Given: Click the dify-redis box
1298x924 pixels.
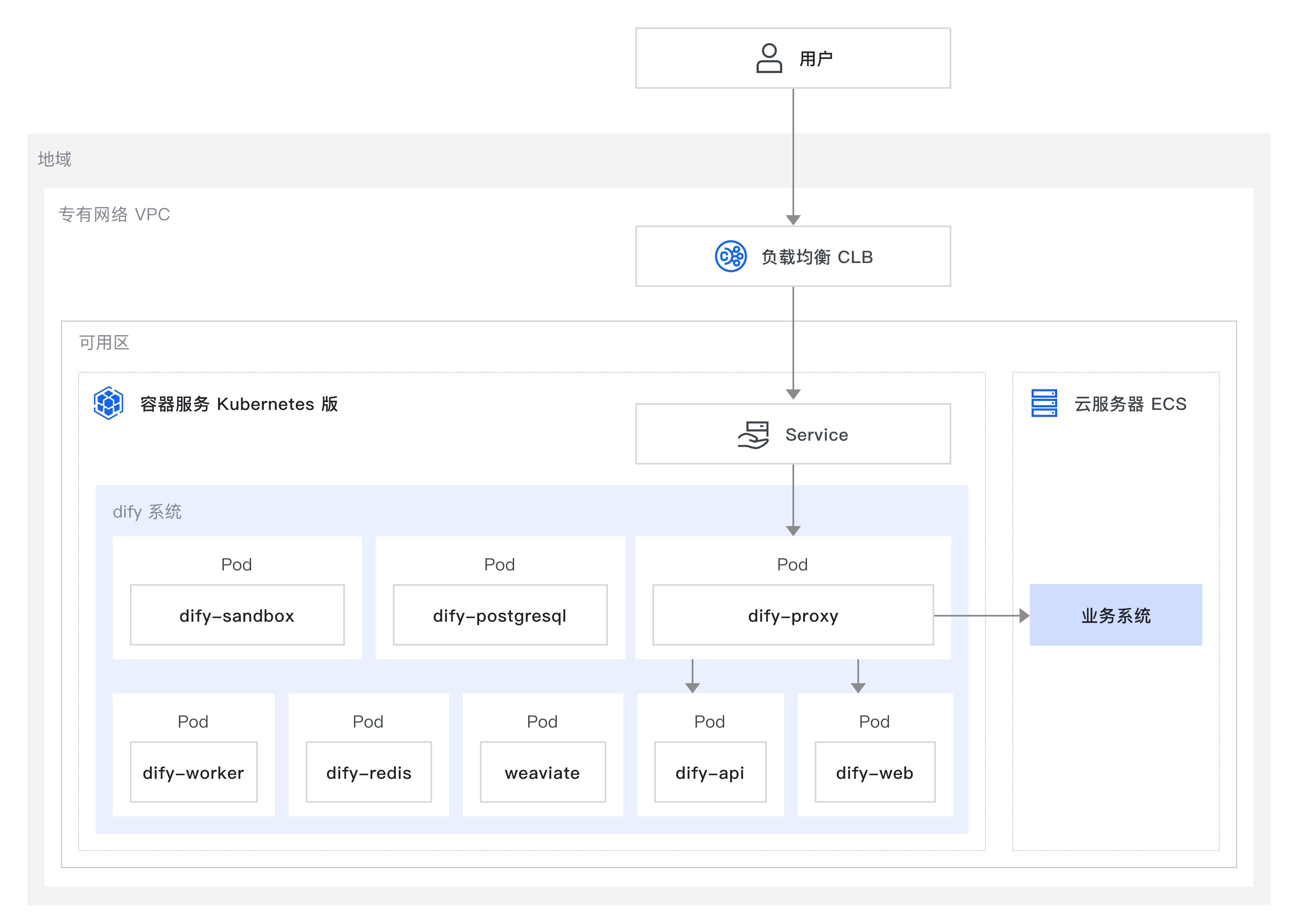Looking at the screenshot, I should (x=368, y=772).
